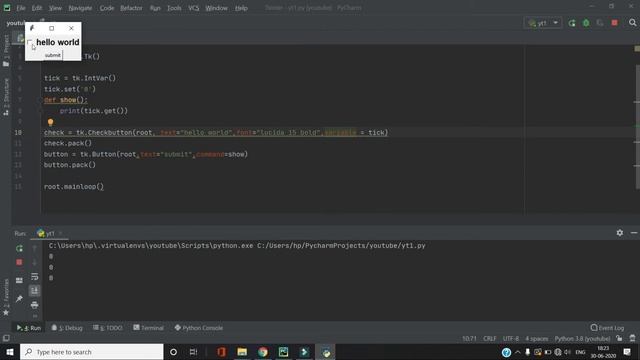Open the Refactor menu

pyautogui.click(x=131, y=8)
